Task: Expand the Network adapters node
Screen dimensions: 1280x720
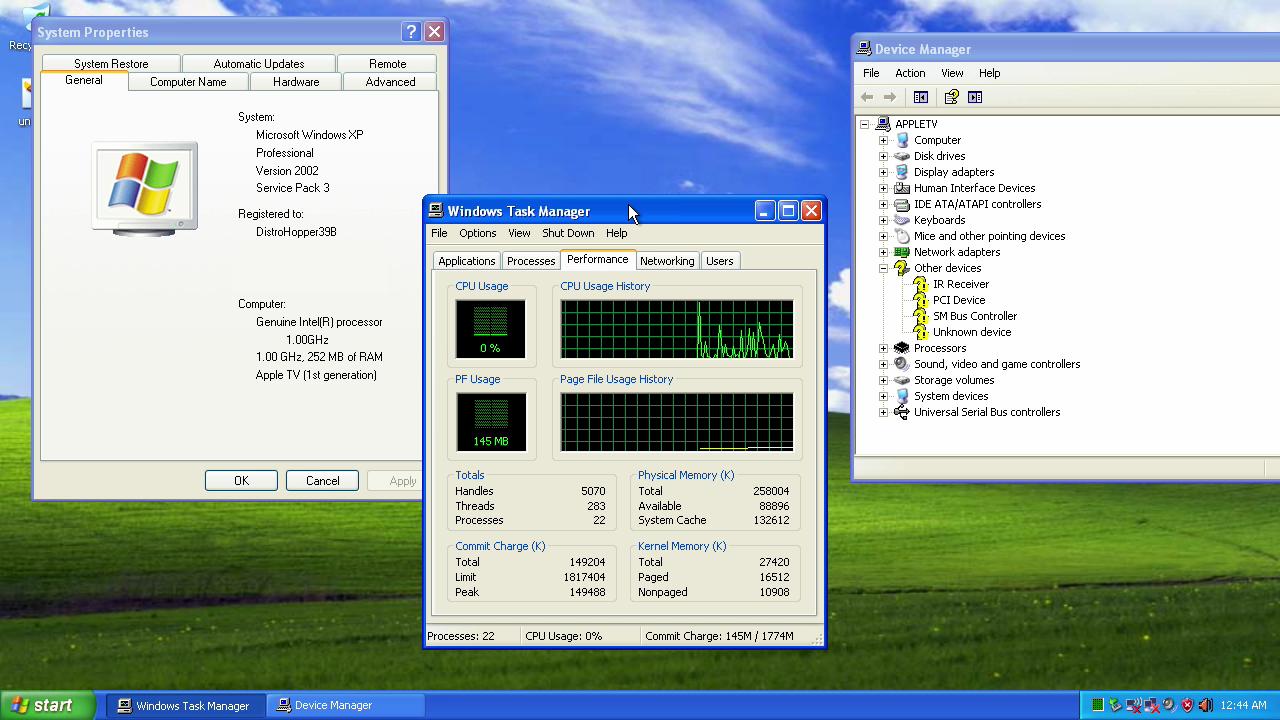Action: pyautogui.click(x=883, y=252)
